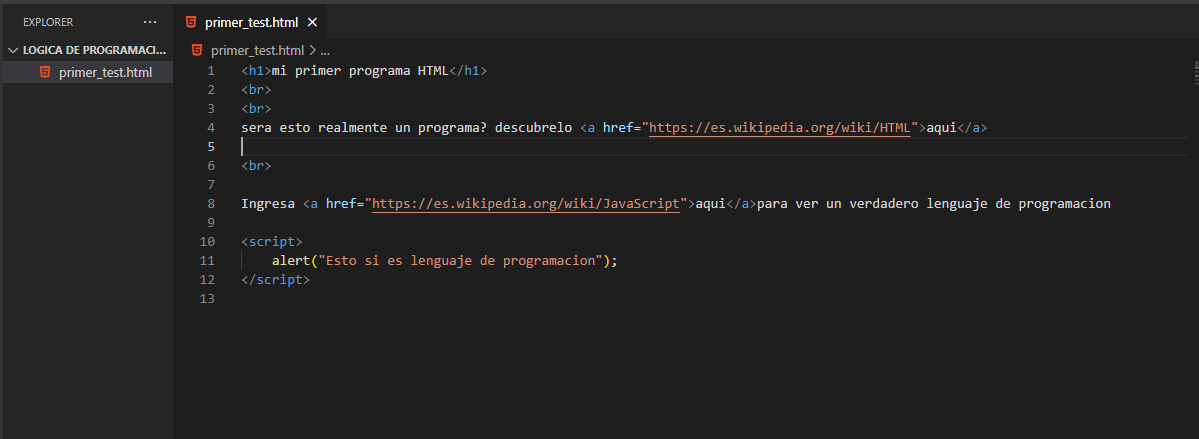Click the br tag on line 3
Screen dimensions: 1199x439
[x=256, y=109]
